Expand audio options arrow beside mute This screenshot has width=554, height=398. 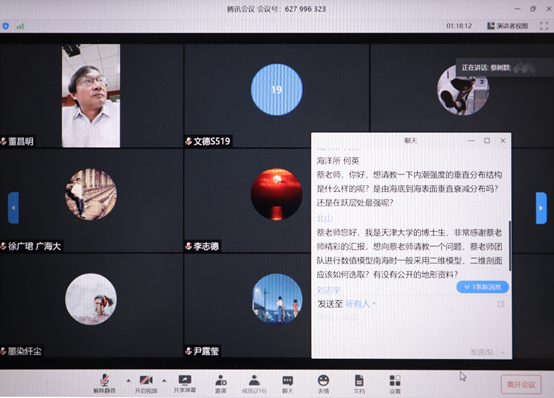[128, 380]
